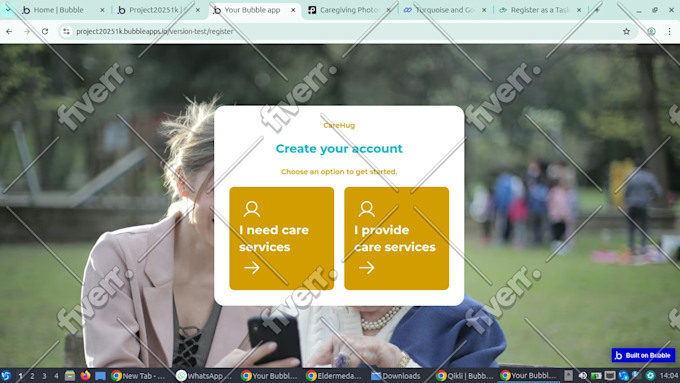
Task: Open site information icon in address bar
Action: [x=66, y=31]
